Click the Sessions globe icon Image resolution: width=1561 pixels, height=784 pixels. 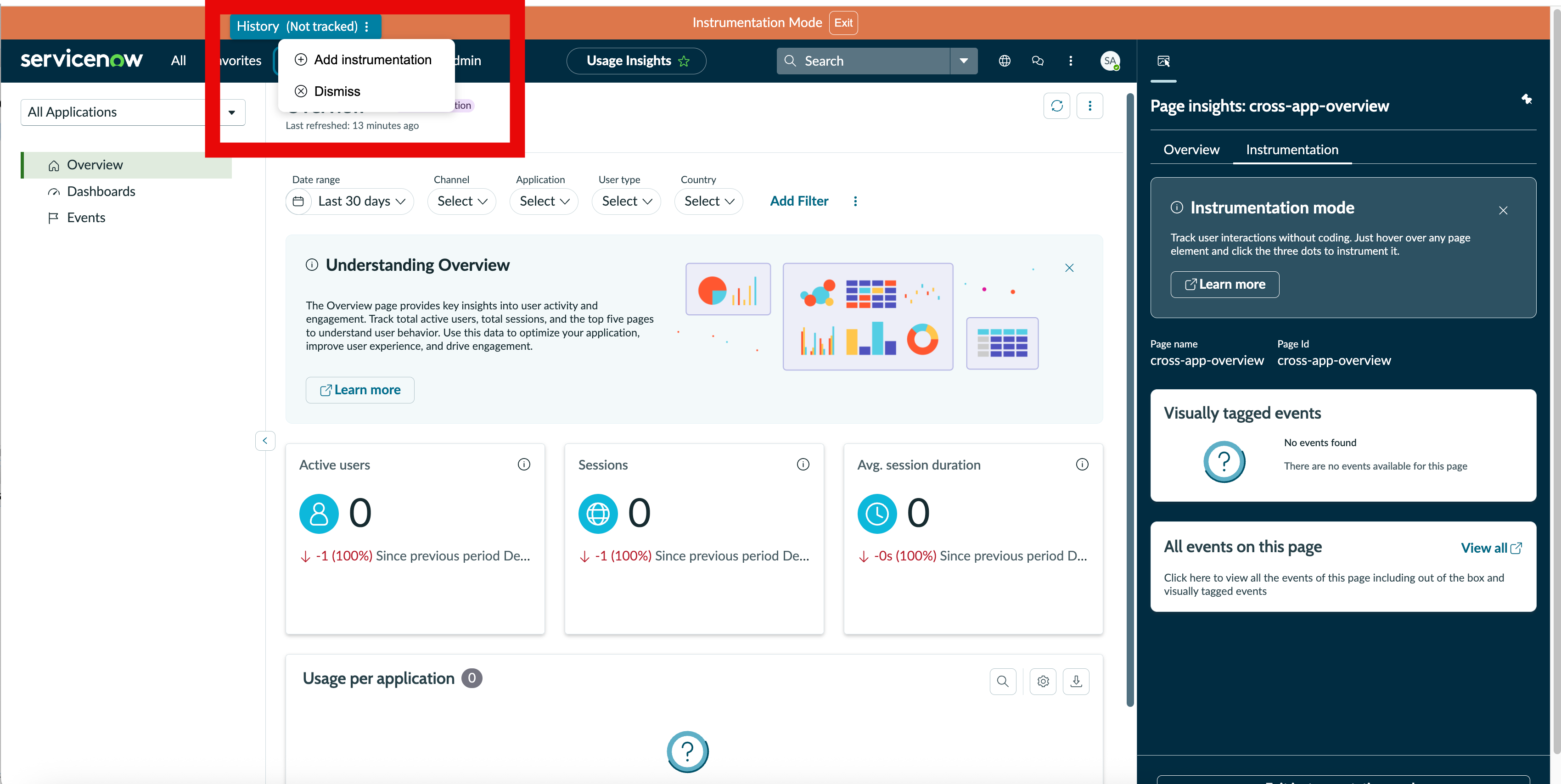coord(598,515)
